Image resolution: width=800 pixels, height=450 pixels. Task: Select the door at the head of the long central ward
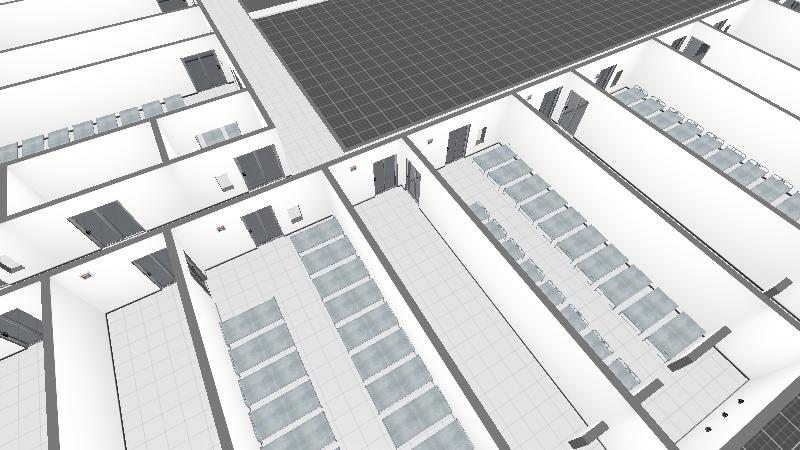point(456,143)
